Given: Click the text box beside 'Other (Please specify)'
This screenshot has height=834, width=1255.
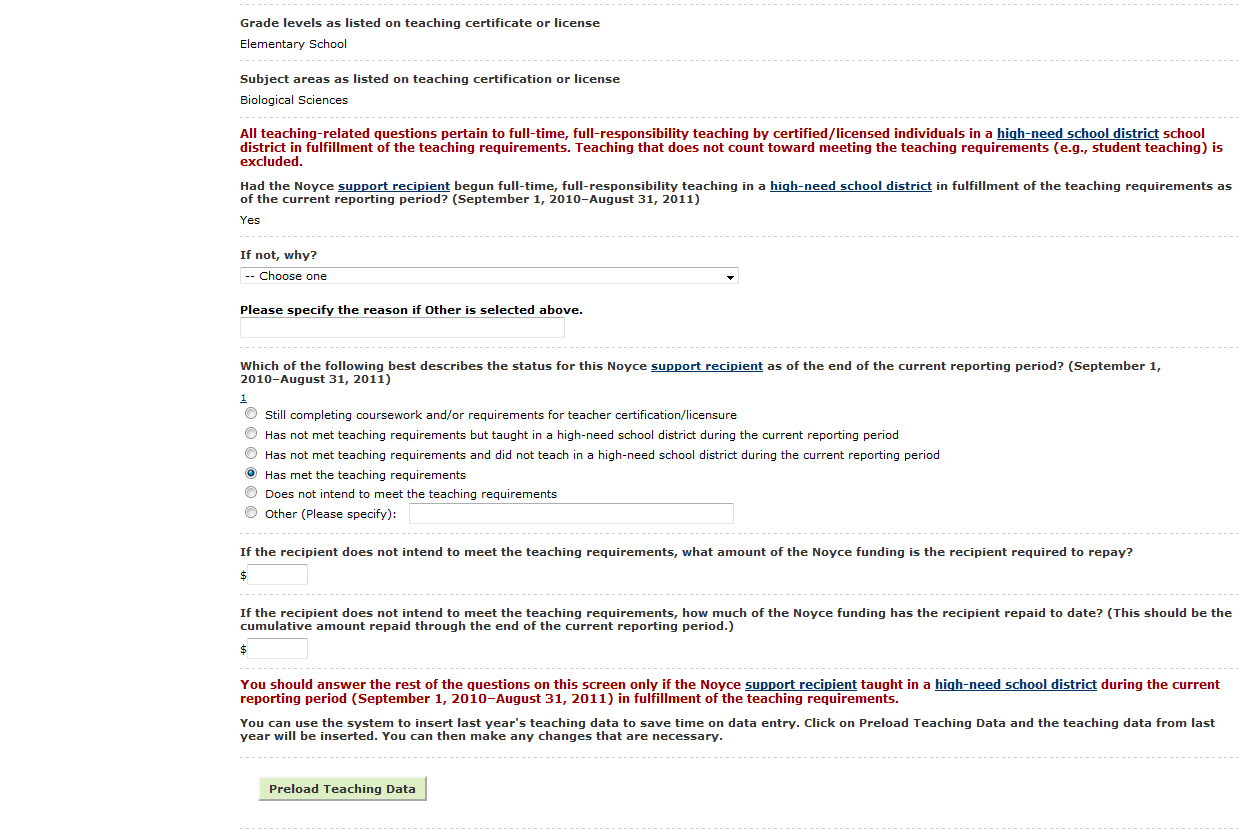Looking at the screenshot, I should 571,514.
